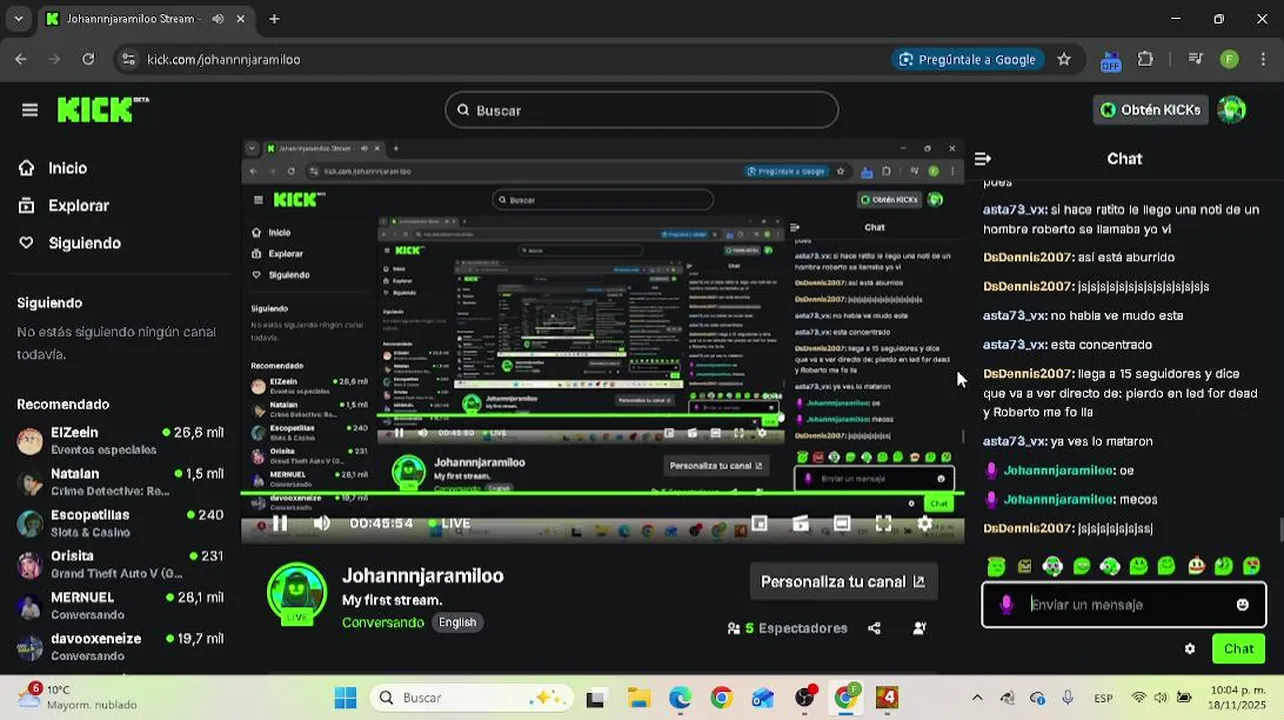Screen dimensions: 1284x720
Task: Click the Pregúntale a Google button
Action: (x=967, y=59)
